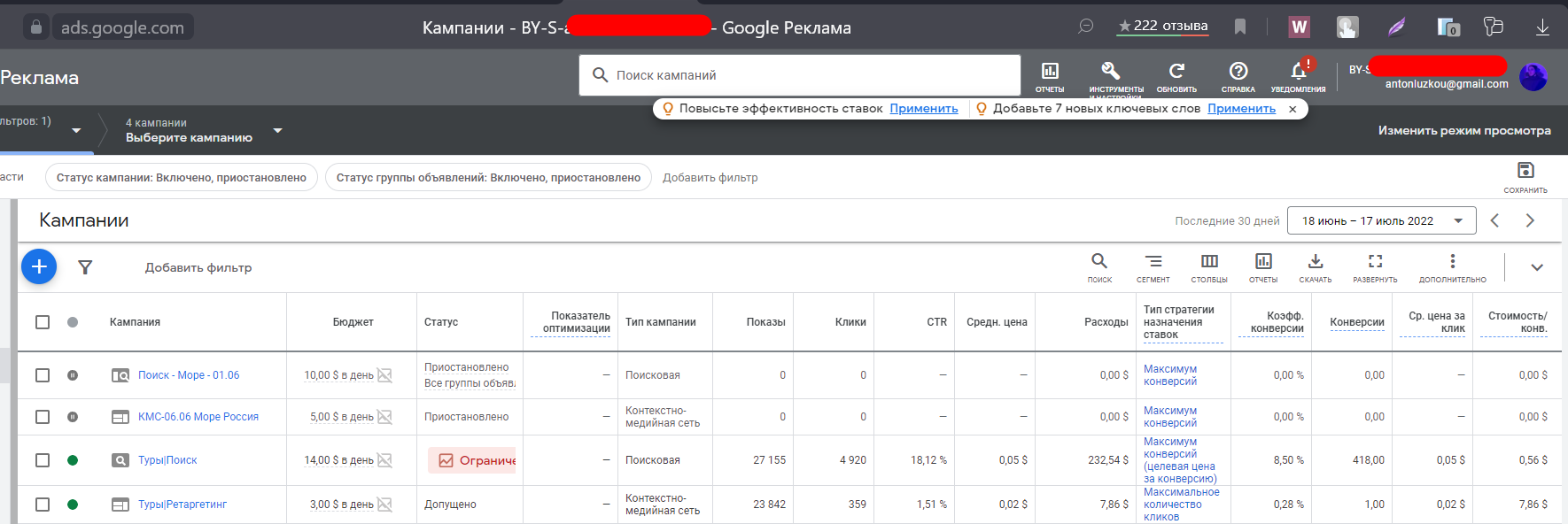This screenshot has height=524, width=1568.
Task: Apply the bid efficiency recommendation link
Action: pyautogui.click(x=924, y=108)
